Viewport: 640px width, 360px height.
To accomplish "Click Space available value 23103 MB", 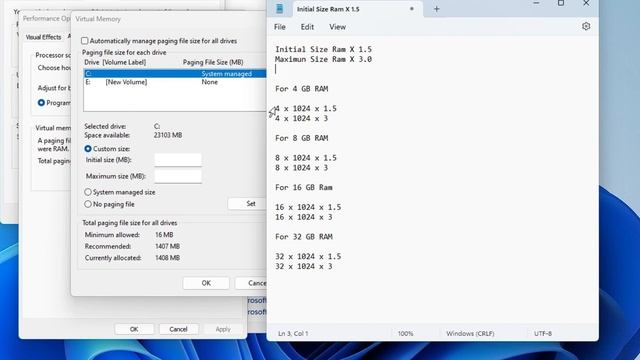I will point(168,135).
